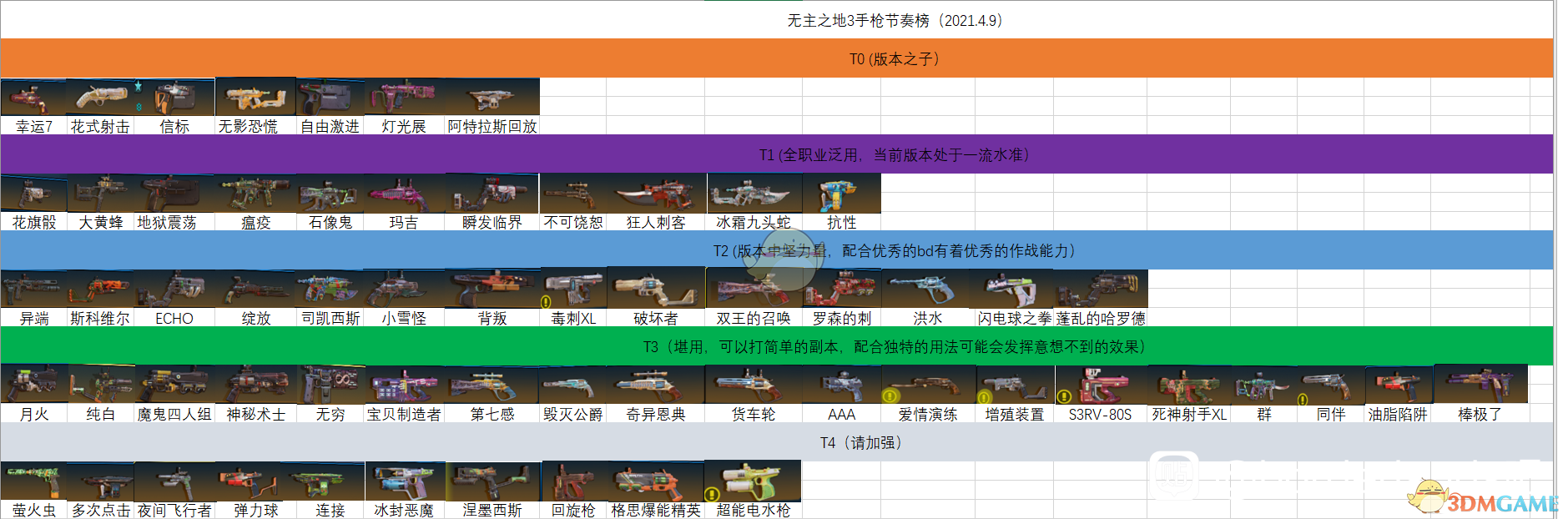The height and width of the screenshot is (519, 1568).
Task: Select the 不可饶恕 revolver image
Action: click(x=573, y=194)
